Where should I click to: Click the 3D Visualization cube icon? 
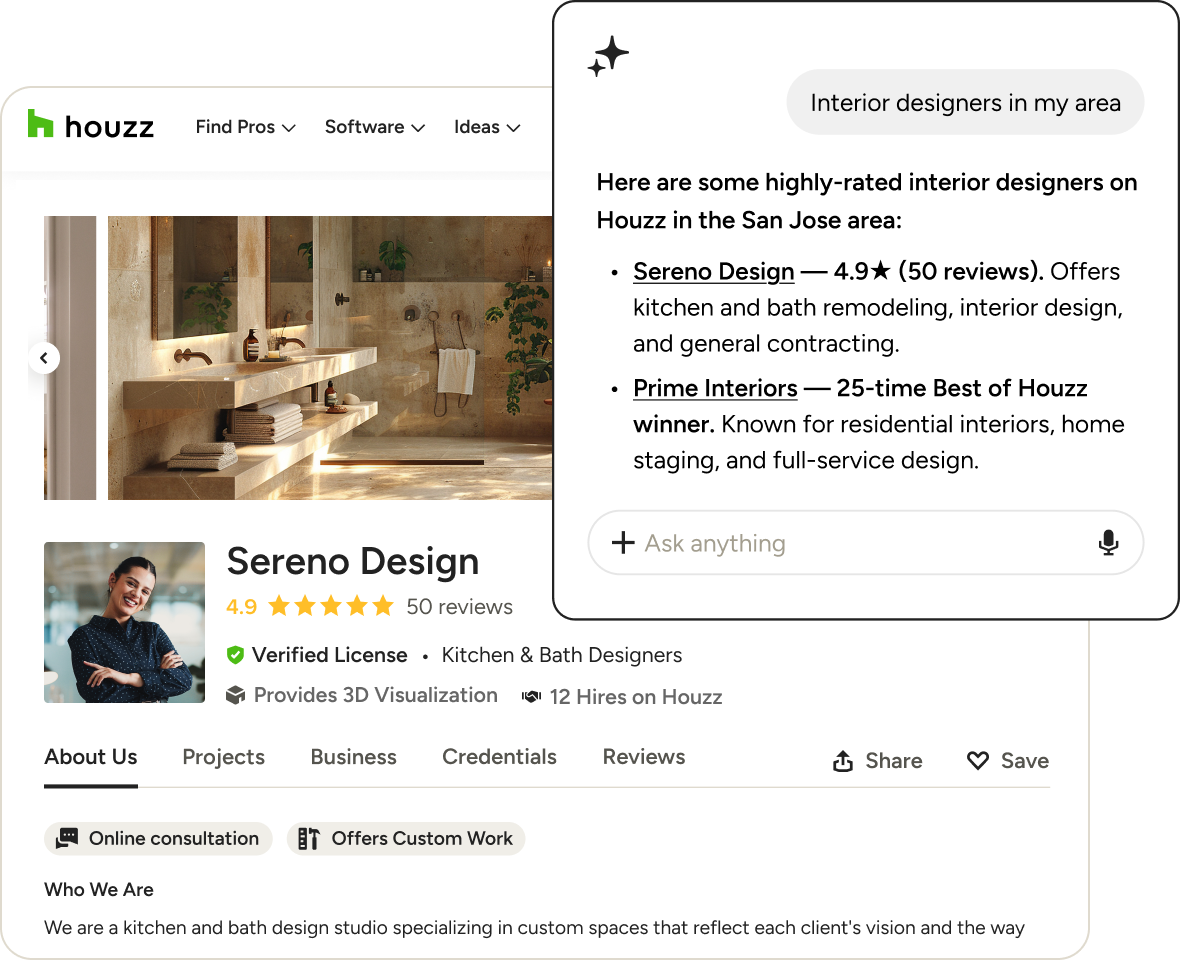[236, 695]
